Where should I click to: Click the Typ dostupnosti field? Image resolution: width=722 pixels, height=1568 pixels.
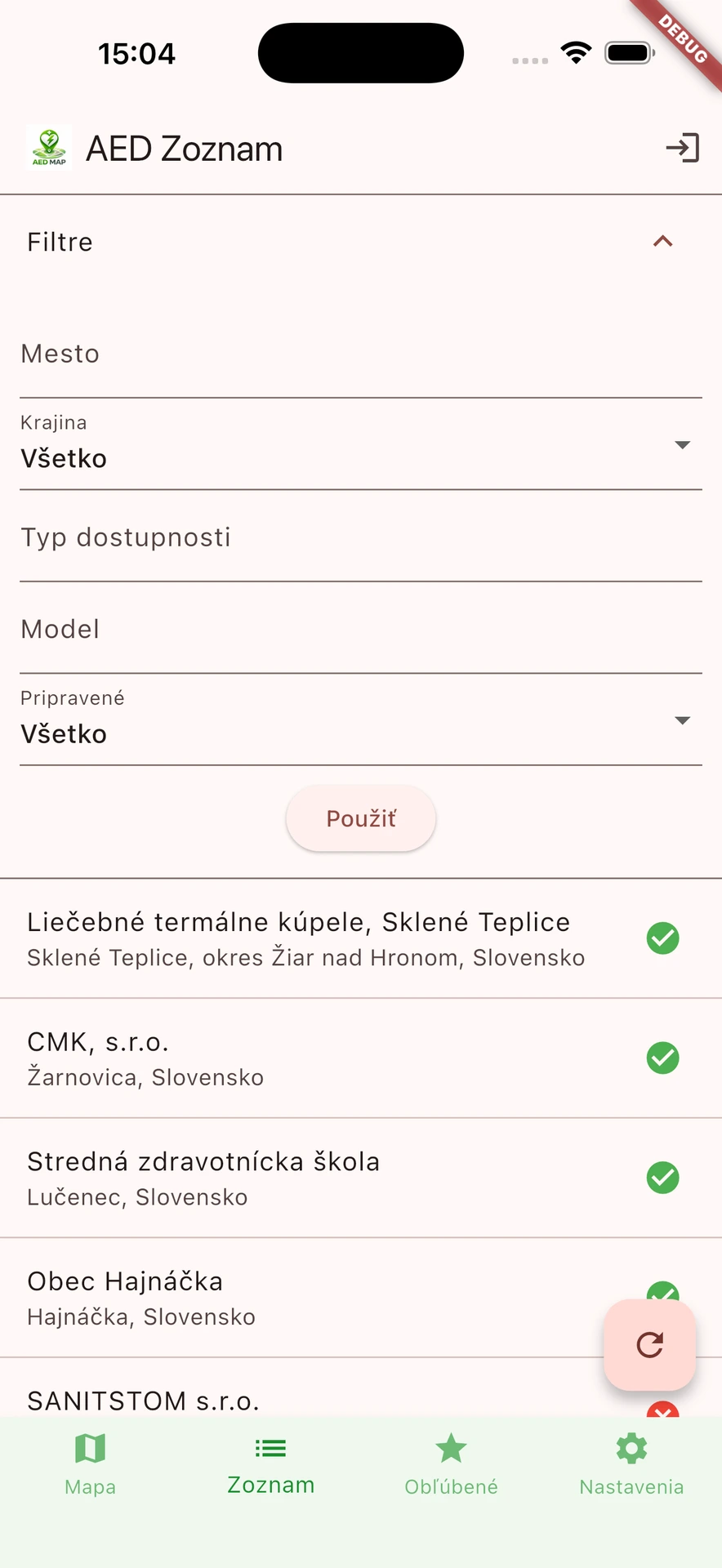click(360, 537)
